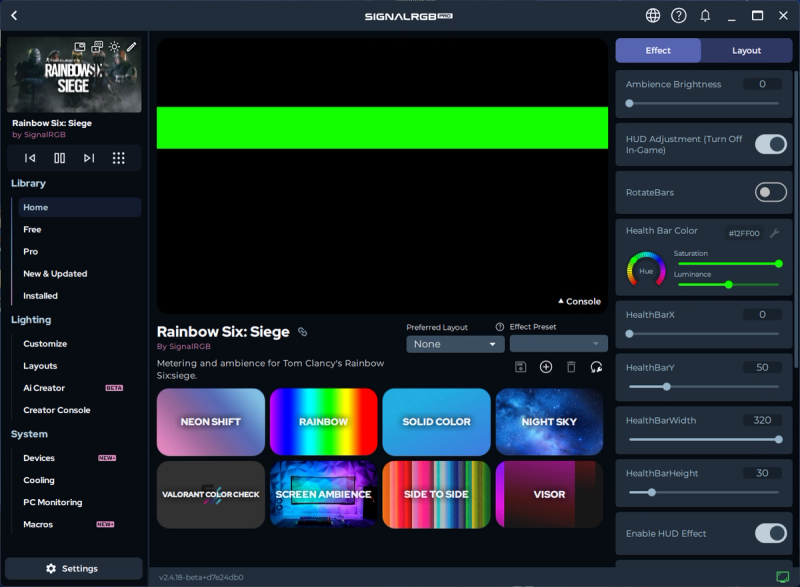Image resolution: width=800 pixels, height=587 pixels.
Task: Open the Preferred Layout dropdown
Action: 455,344
